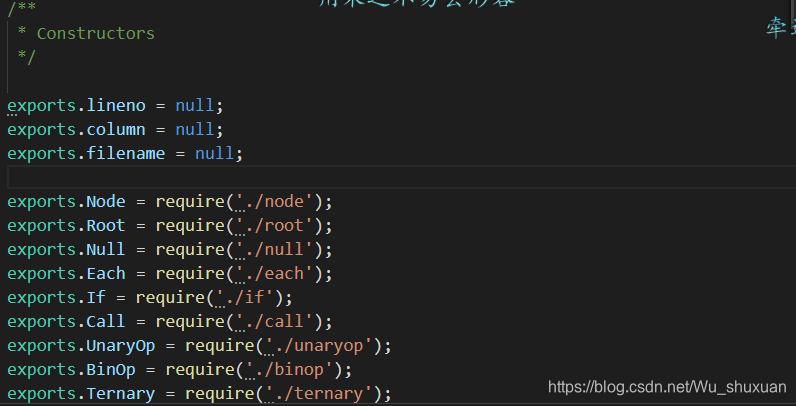Click the 'Constructors' comment text
The width and height of the screenshot is (796, 406).
pos(95,33)
